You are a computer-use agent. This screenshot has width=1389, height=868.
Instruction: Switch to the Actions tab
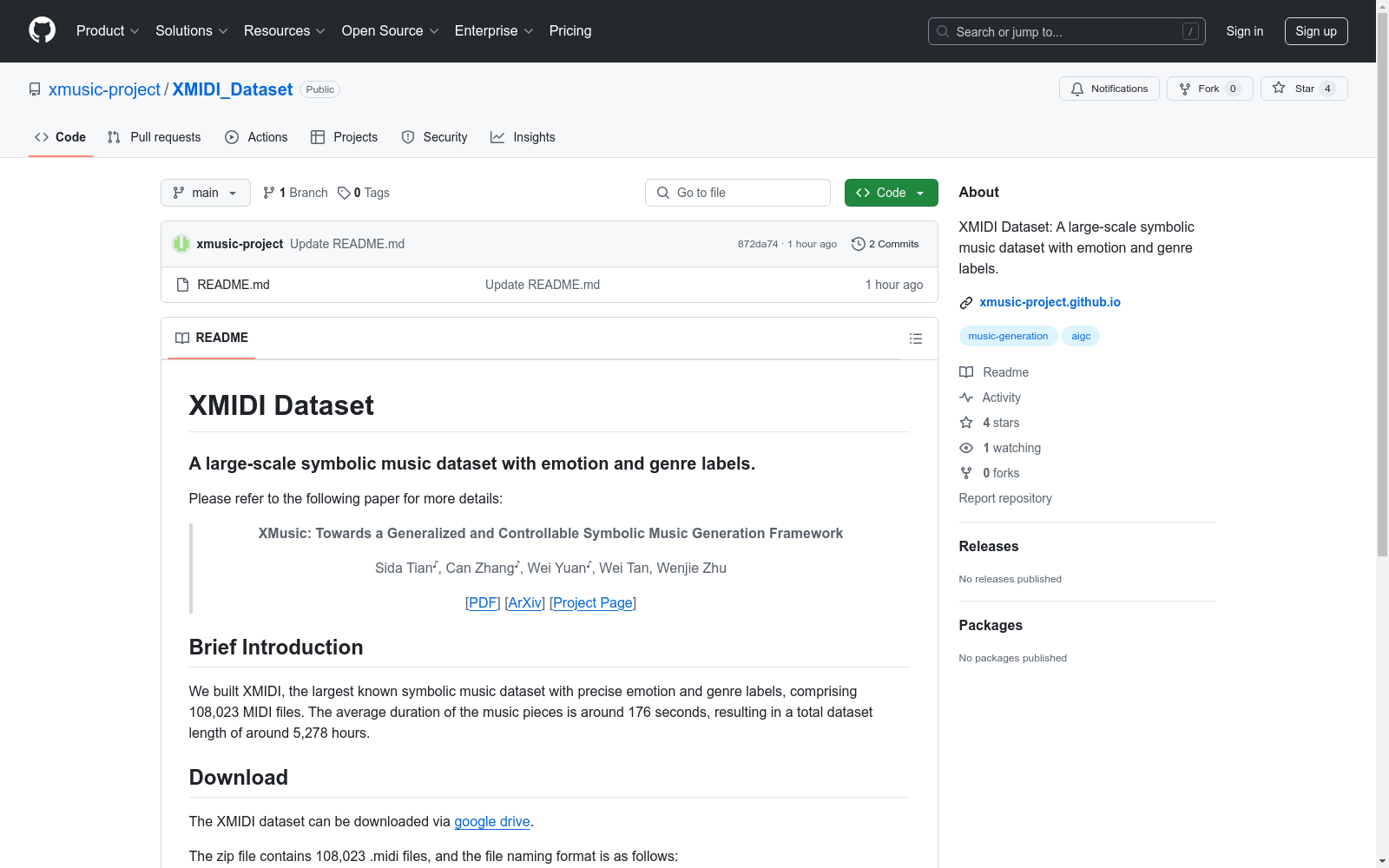click(256, 137)
